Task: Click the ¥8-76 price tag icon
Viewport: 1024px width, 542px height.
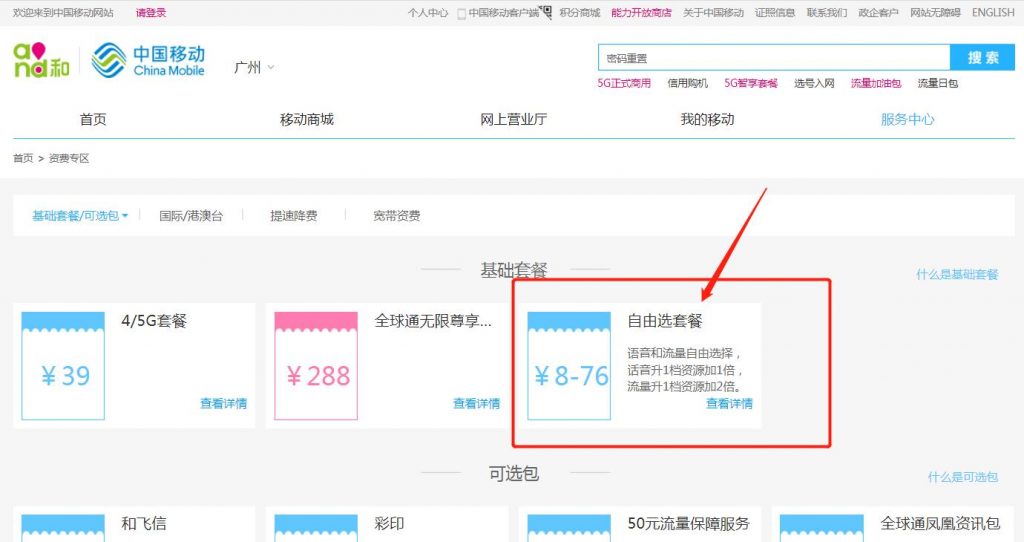Action: [x=569, y=366]
